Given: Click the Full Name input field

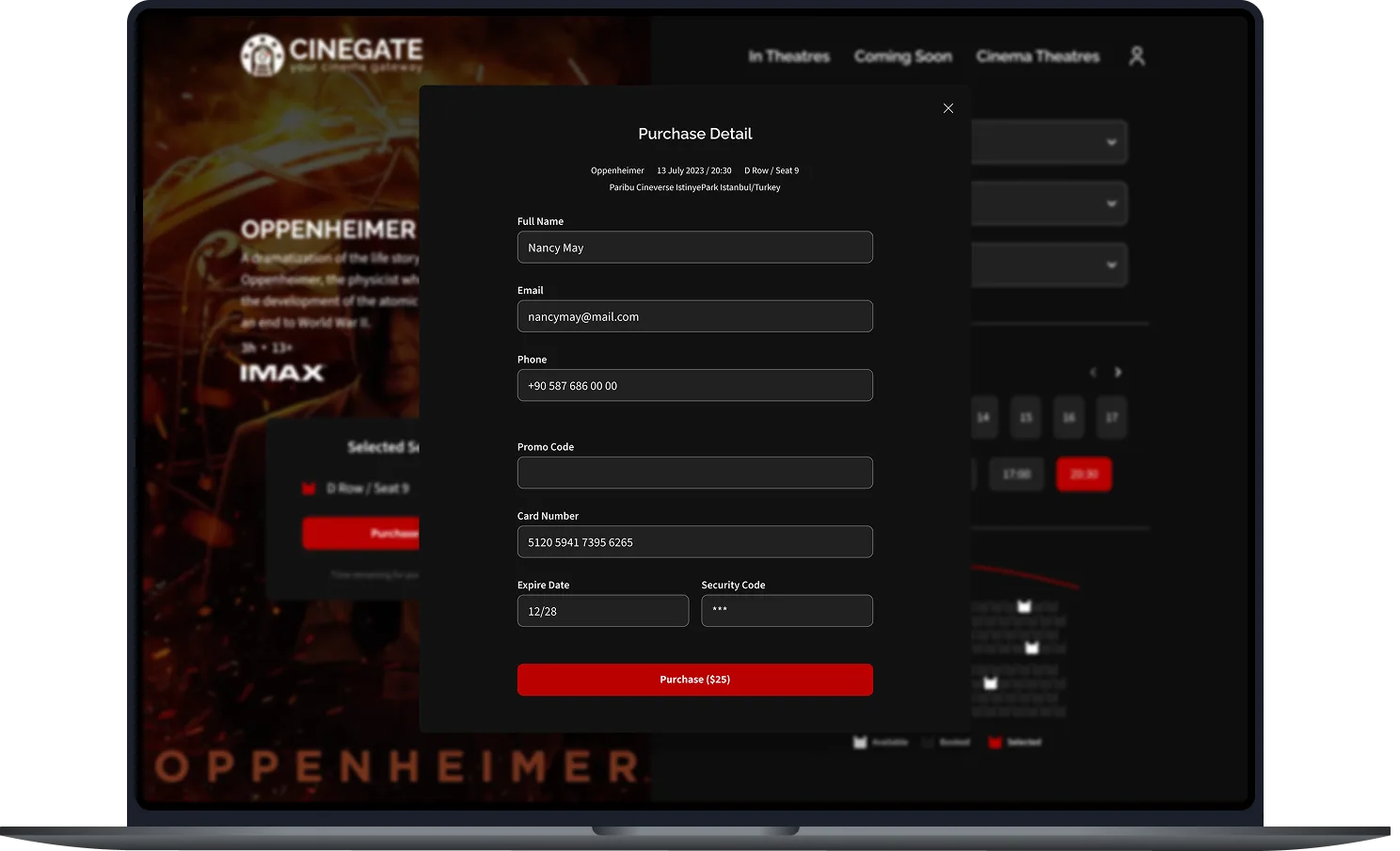Looking at the screenshot, I should pyautogui.click(x=695, y=248).
